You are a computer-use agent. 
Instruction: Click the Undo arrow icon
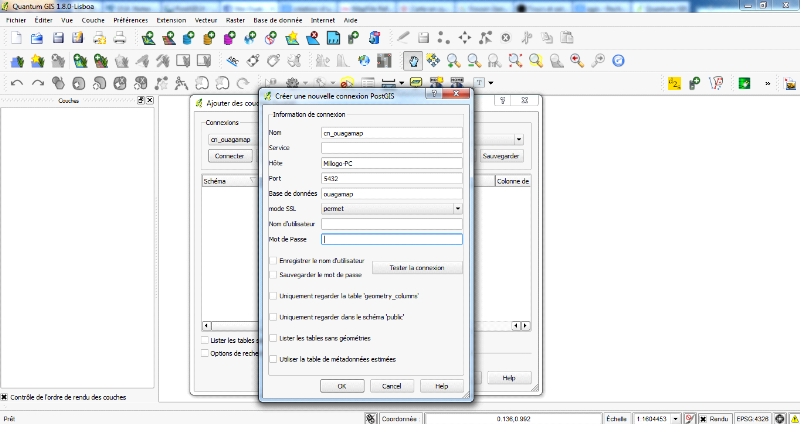point(16,83)
